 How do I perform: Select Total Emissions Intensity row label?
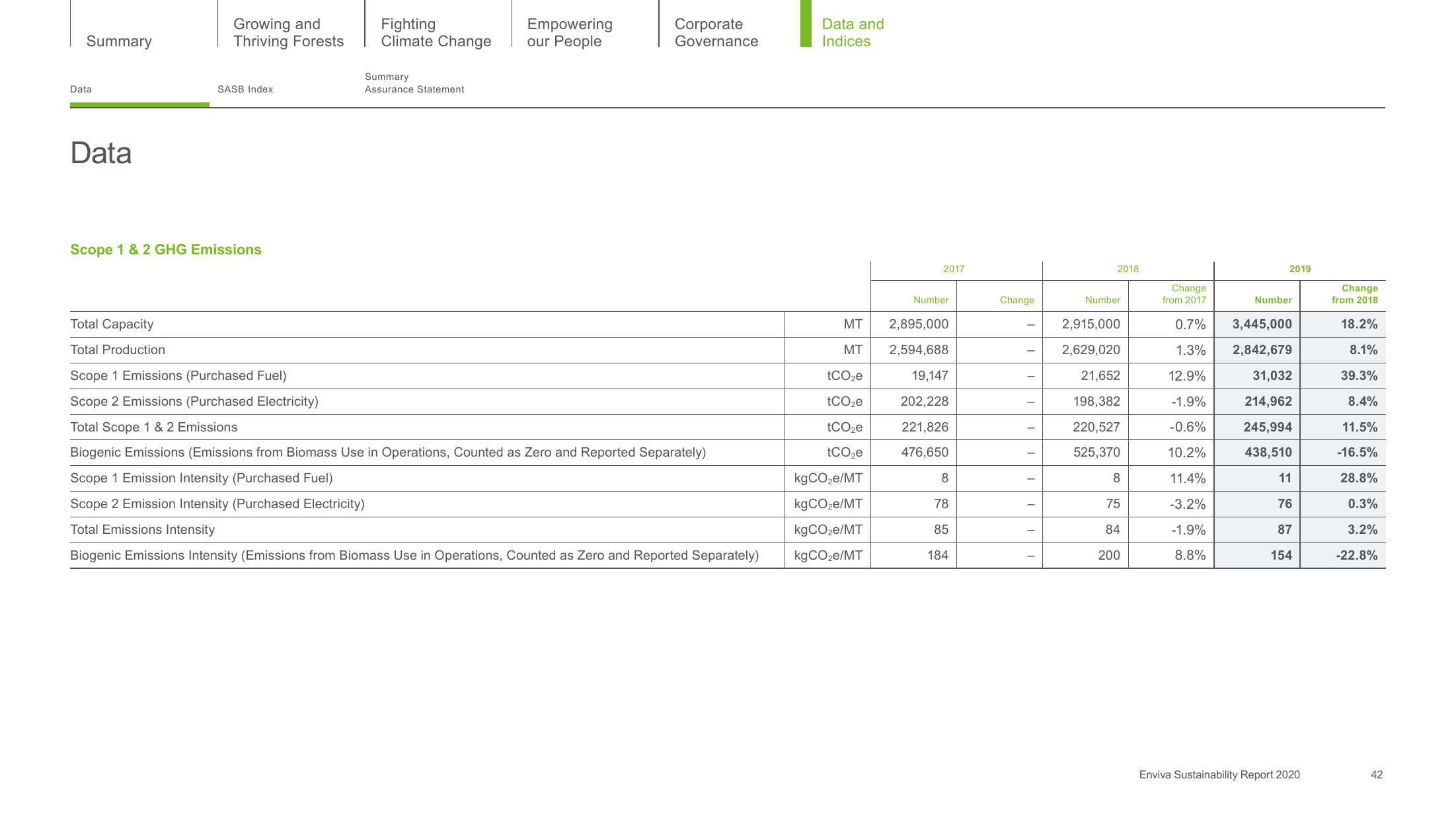pos(142,530)
